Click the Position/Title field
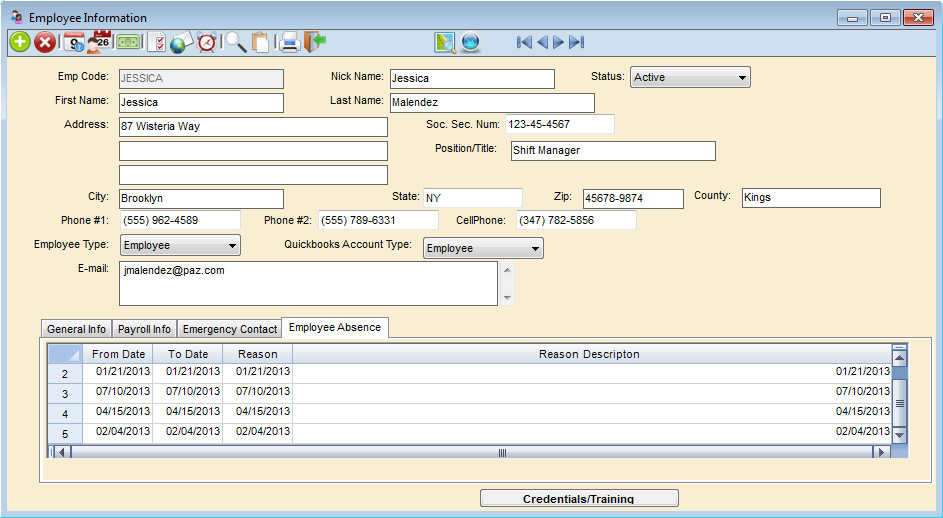The height and width of the screenshot is (518, 943). pos(613,151)
